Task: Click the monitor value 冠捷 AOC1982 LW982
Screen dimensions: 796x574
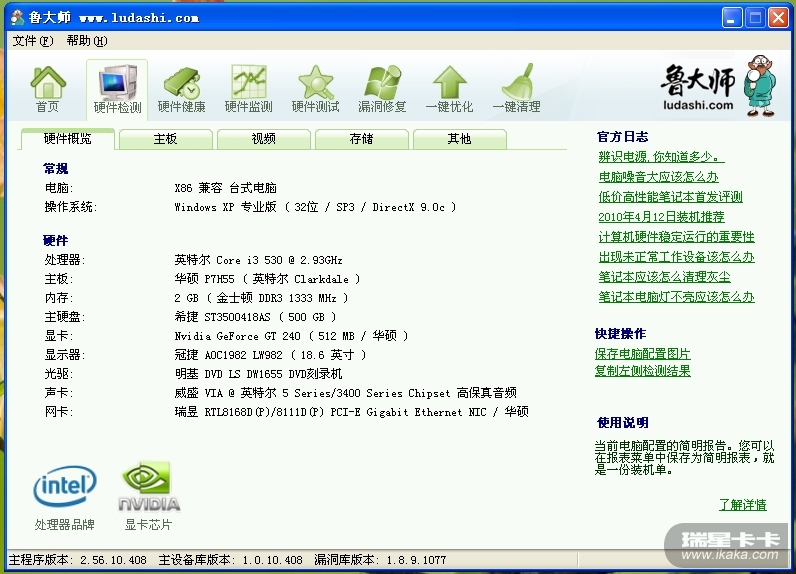Action: pyautogui.click(x=271, y=355)
